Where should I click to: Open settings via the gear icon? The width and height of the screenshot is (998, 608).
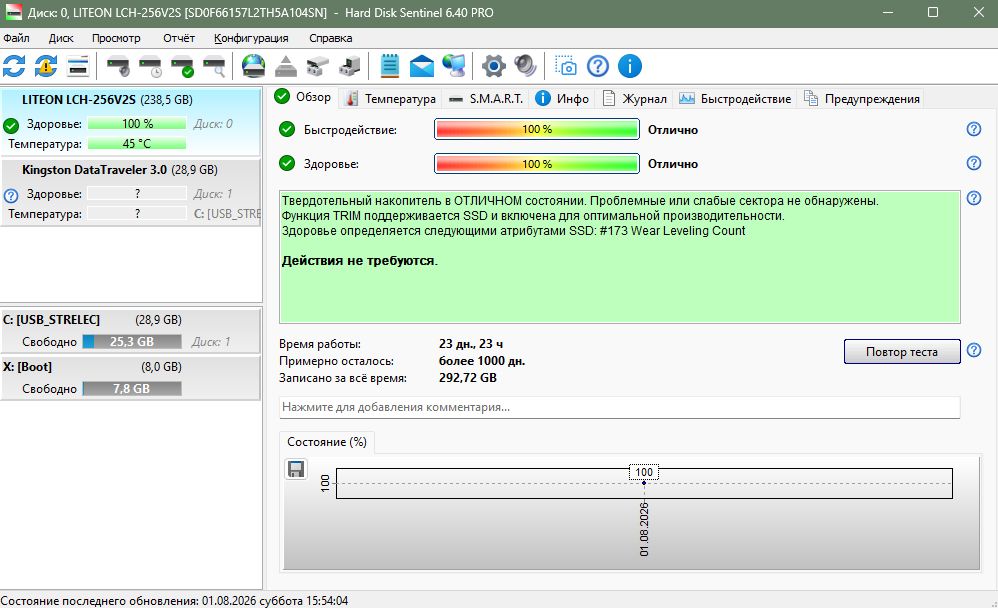(x=493, y=66)
